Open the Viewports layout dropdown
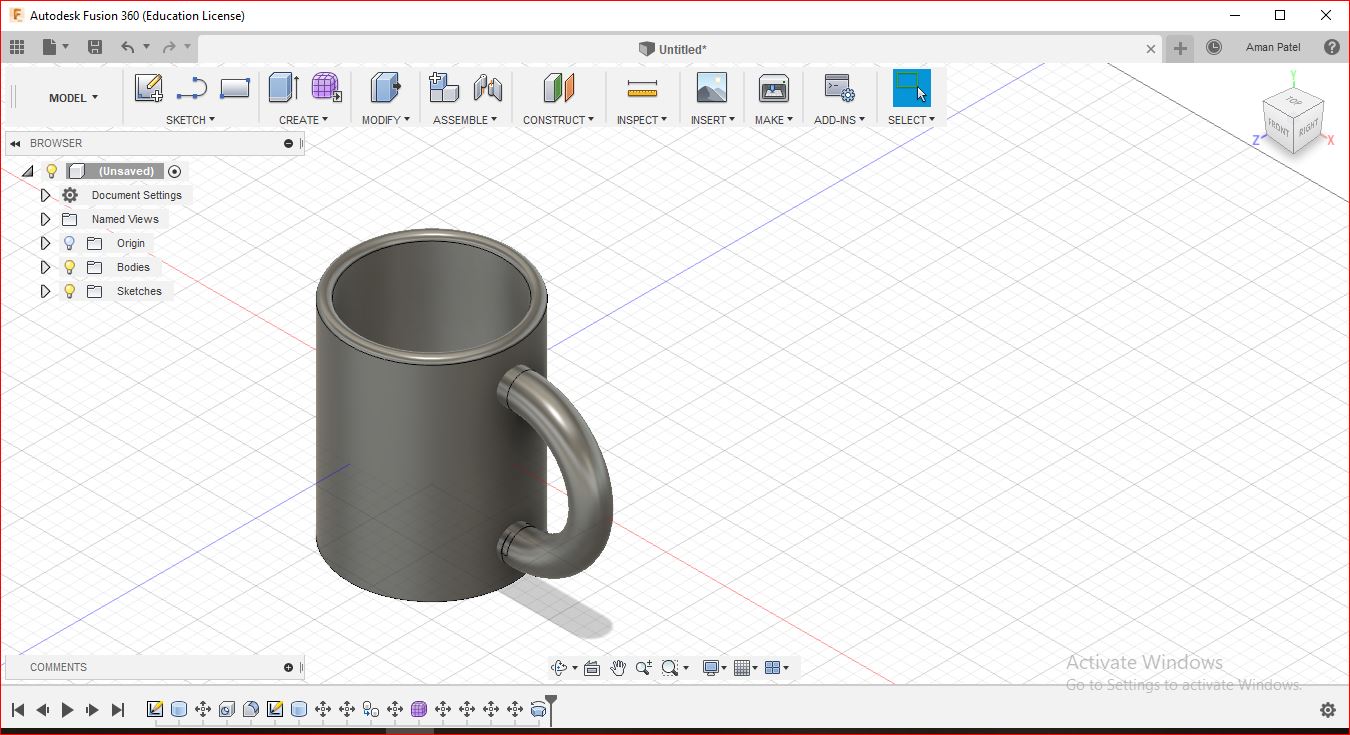Viewport: 1350px width, 735px height. click(x=776, y=667)
